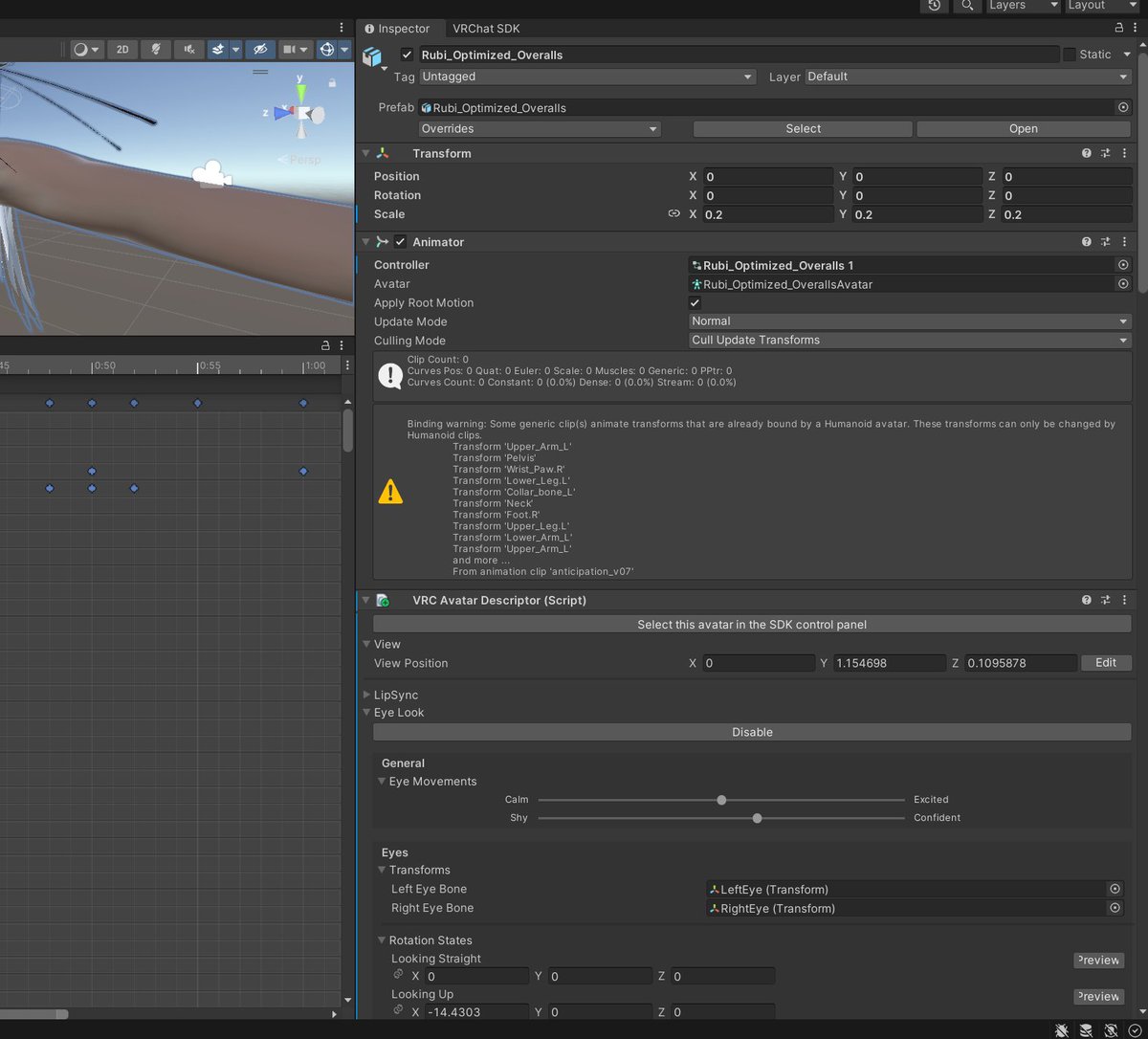Click the prefab Select button
Image resolution: width=1148 pixels, height=1039 pixels.
pyautogui.click(x=803, y=128)
